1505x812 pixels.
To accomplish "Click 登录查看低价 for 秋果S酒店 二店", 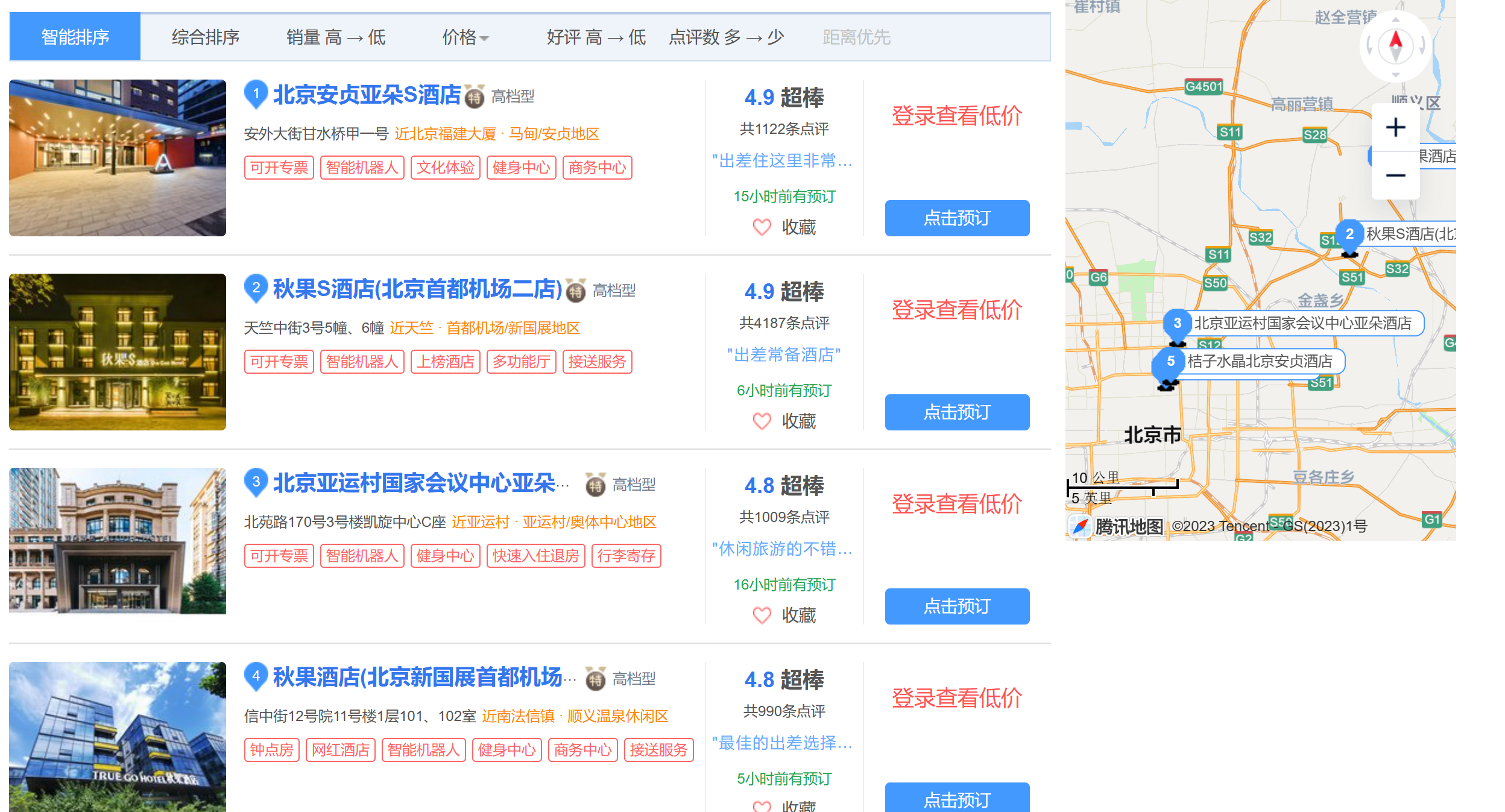I will coord(957,310).
